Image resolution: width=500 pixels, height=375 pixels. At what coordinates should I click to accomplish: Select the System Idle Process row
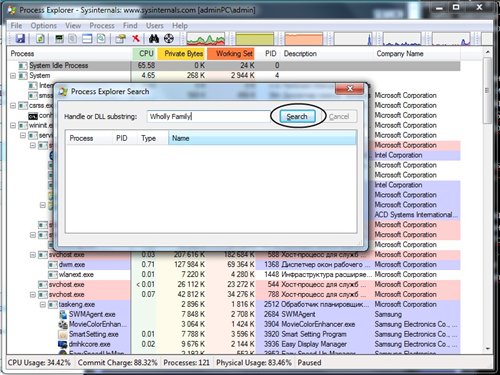coord(234,65)
